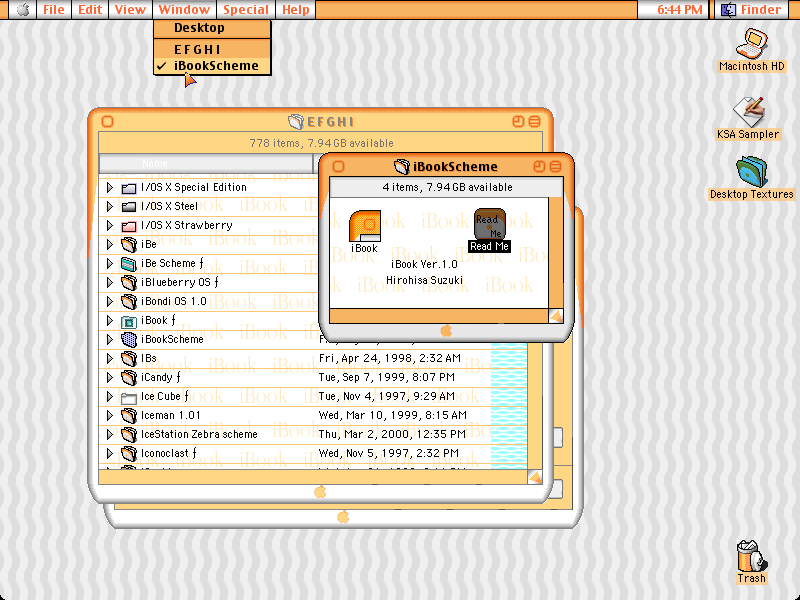Expand the iBlueberry OS ƒ folder

(110, 282)
